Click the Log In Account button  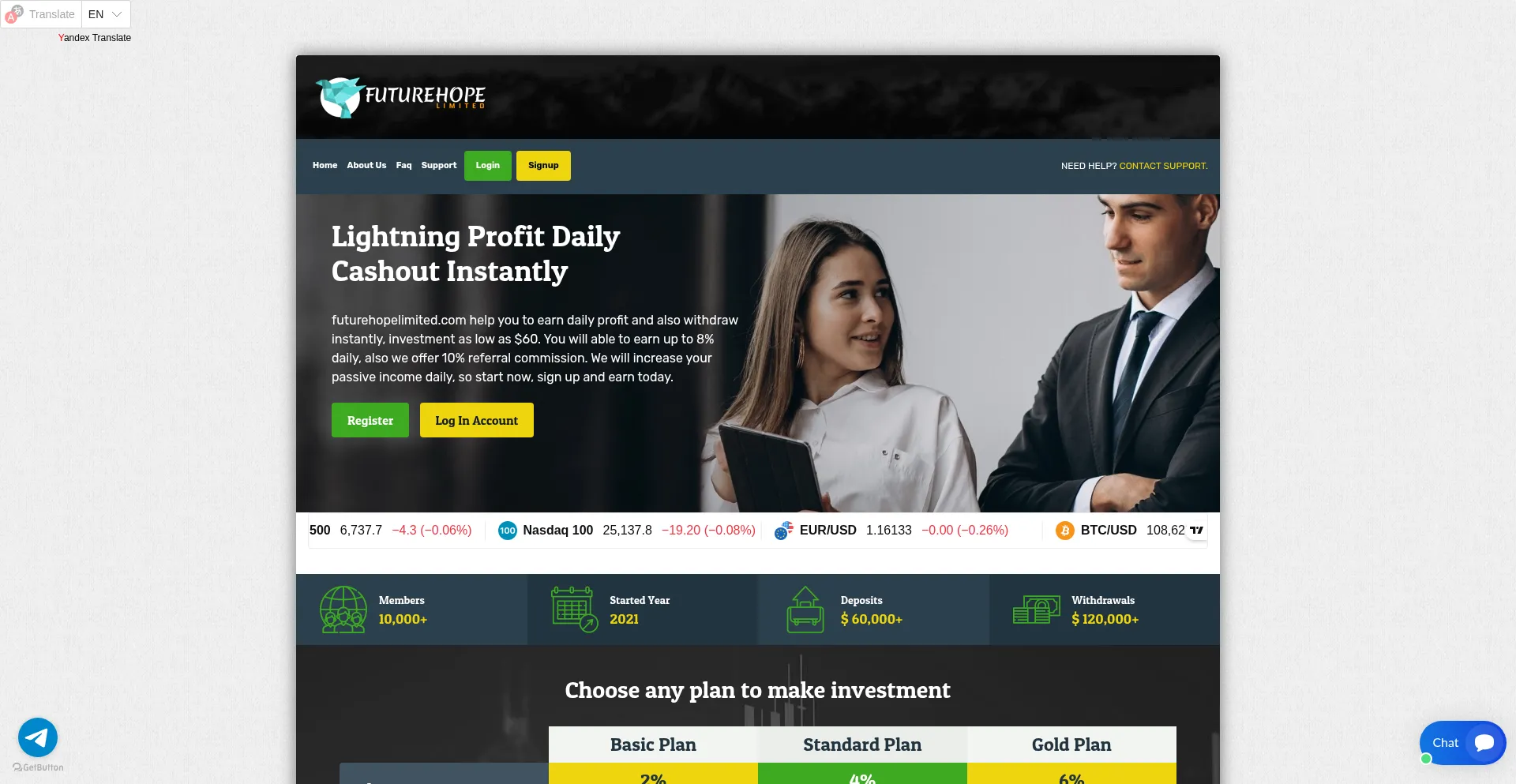pyautogui.click(x=476, y=420)
